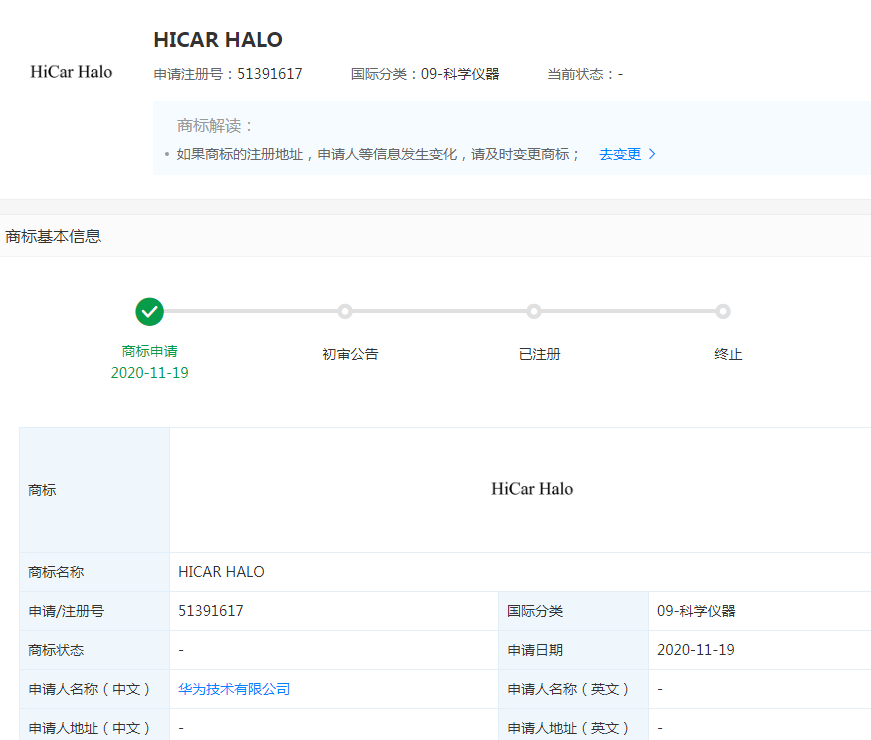Click table value HICAR HALO
This screenshot has width=871, height=740.
221,572
